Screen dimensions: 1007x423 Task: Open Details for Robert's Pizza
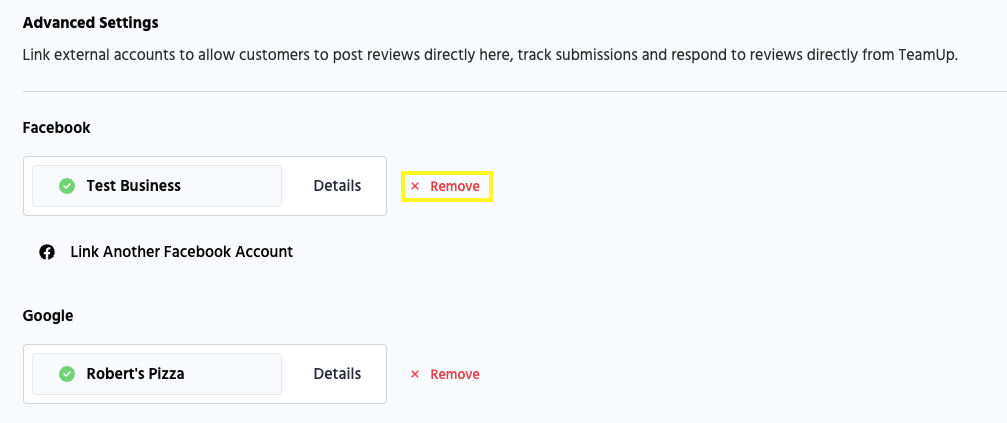(337, 374)
